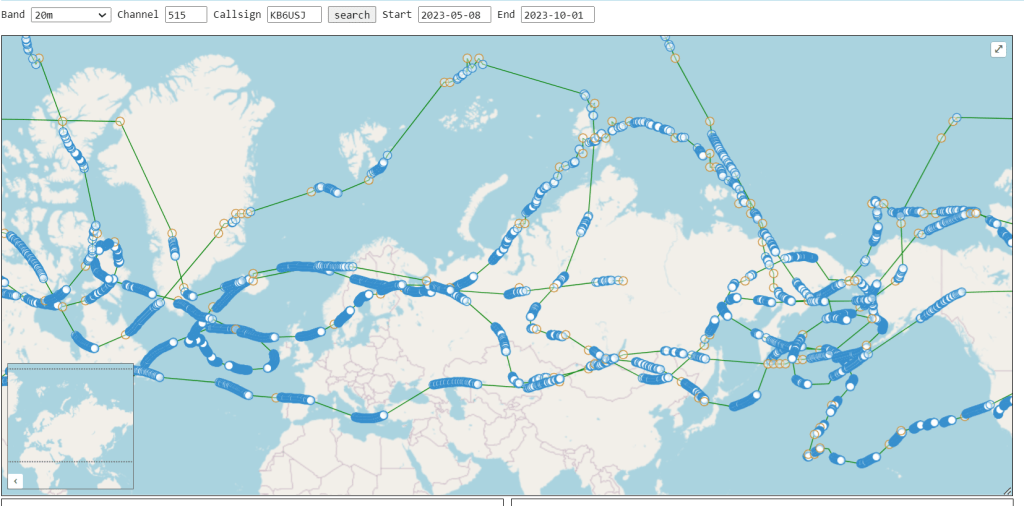The width and height of the screenshot is (1024, 506).
Task: Click the End date field 2023-10-01
Action: pos(557,15)
